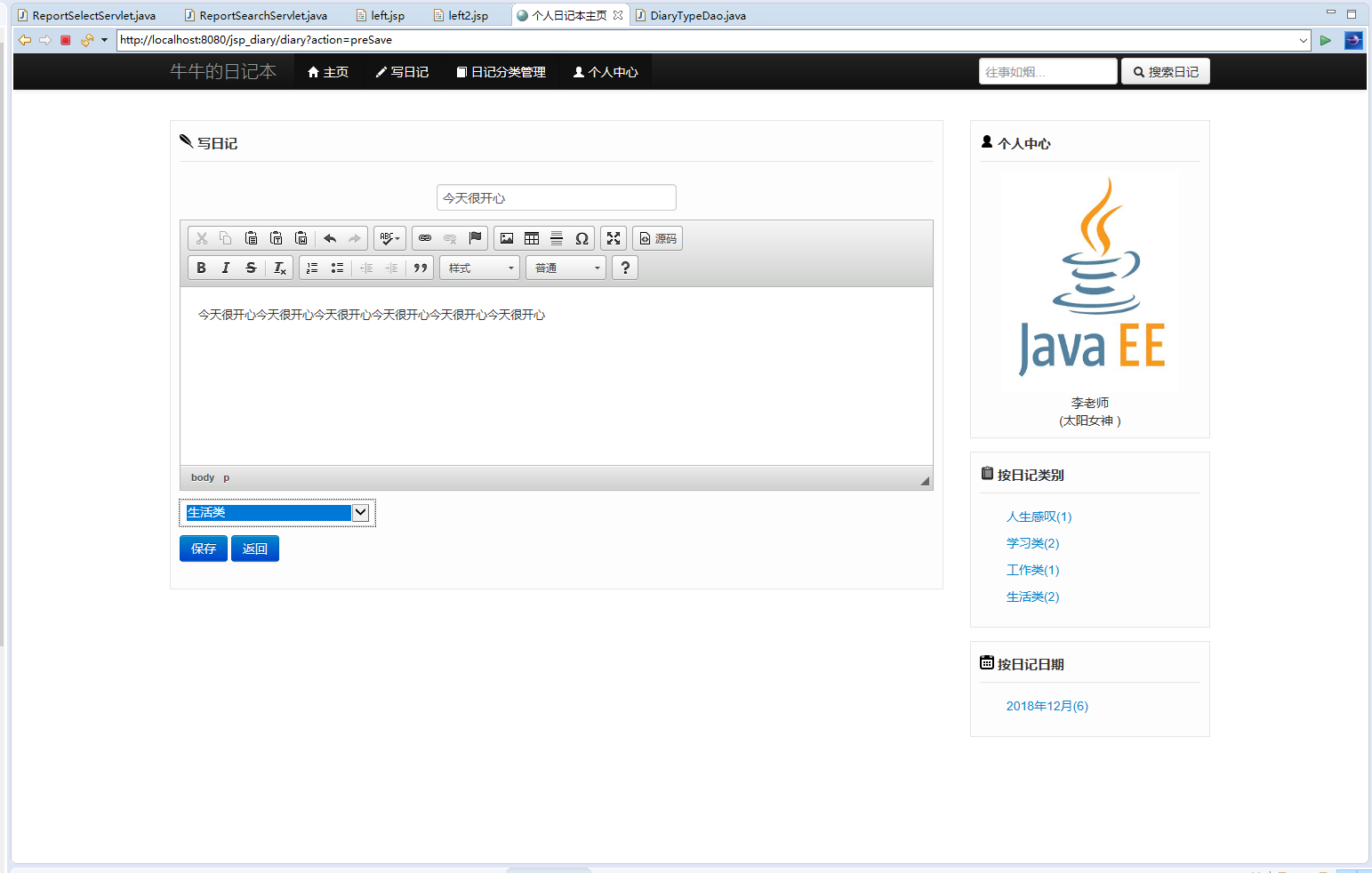Switch to the ReportSelectServlet.java tab

click(86, 15)
